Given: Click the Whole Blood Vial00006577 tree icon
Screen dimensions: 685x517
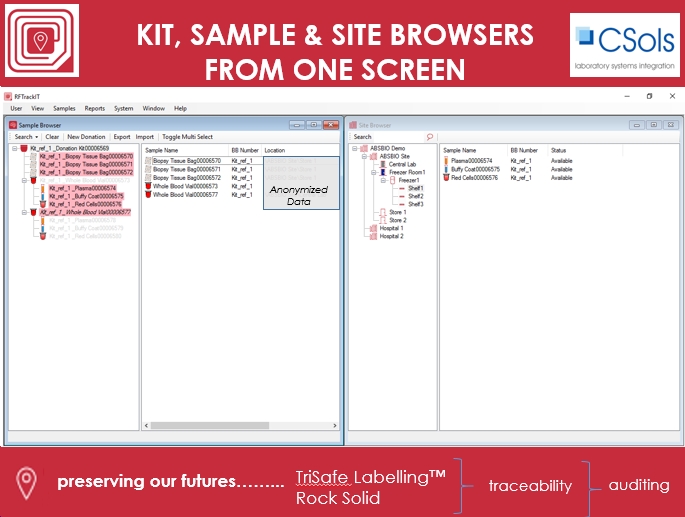Looking at the screenshot, I should point(33,212).
